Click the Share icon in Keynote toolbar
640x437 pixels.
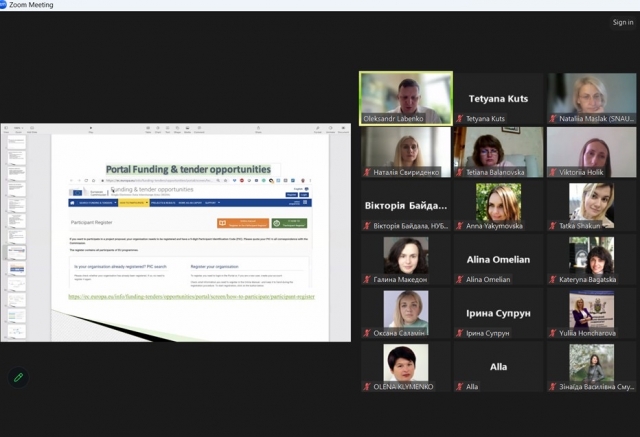click(258, 129)
